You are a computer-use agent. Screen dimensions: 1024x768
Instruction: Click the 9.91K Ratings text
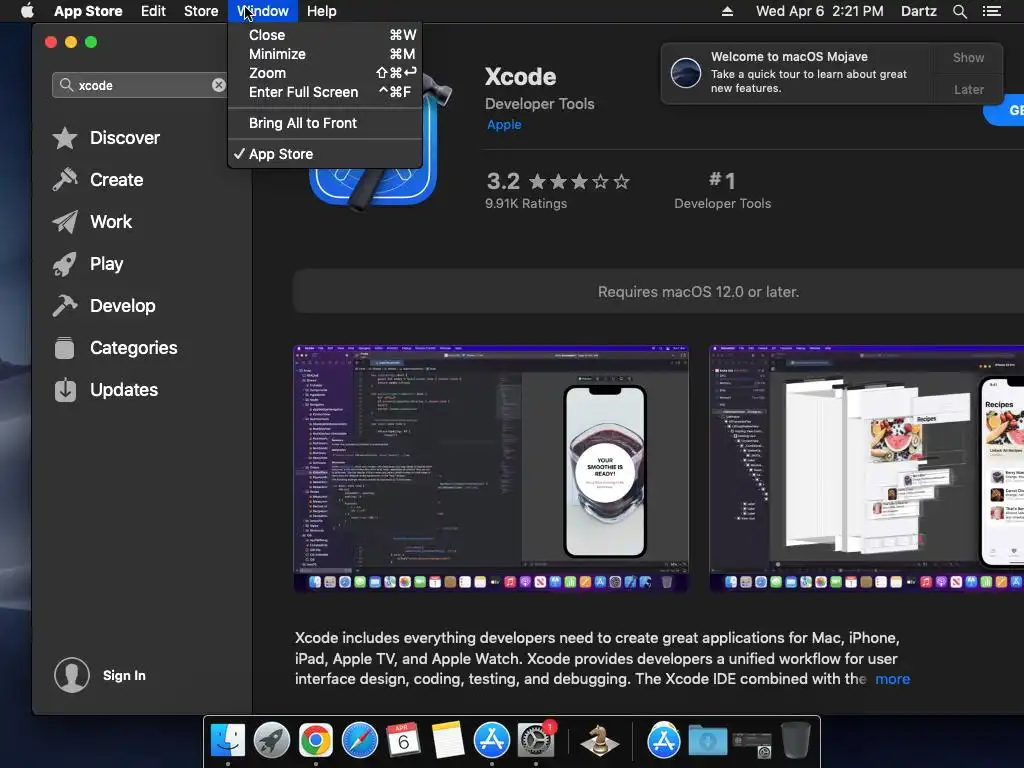[x=526, y=204]
